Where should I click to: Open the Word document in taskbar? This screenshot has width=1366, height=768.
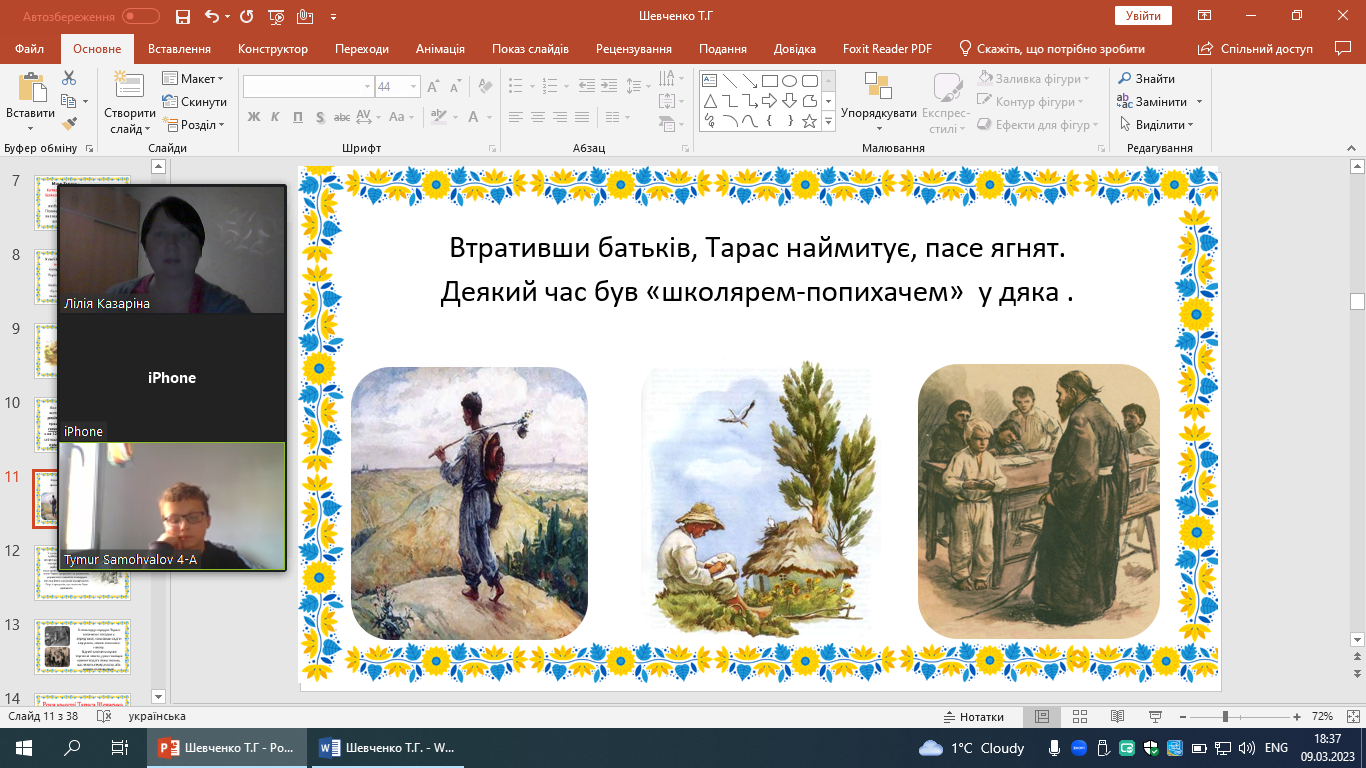(389, 748)
